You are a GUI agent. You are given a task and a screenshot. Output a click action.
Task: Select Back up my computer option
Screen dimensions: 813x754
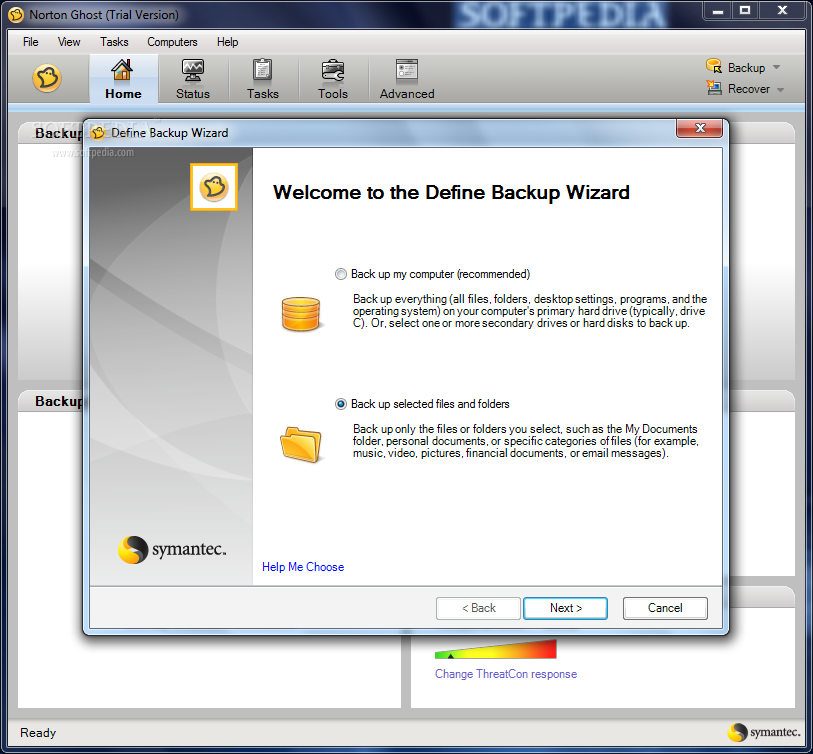[341, 274]
